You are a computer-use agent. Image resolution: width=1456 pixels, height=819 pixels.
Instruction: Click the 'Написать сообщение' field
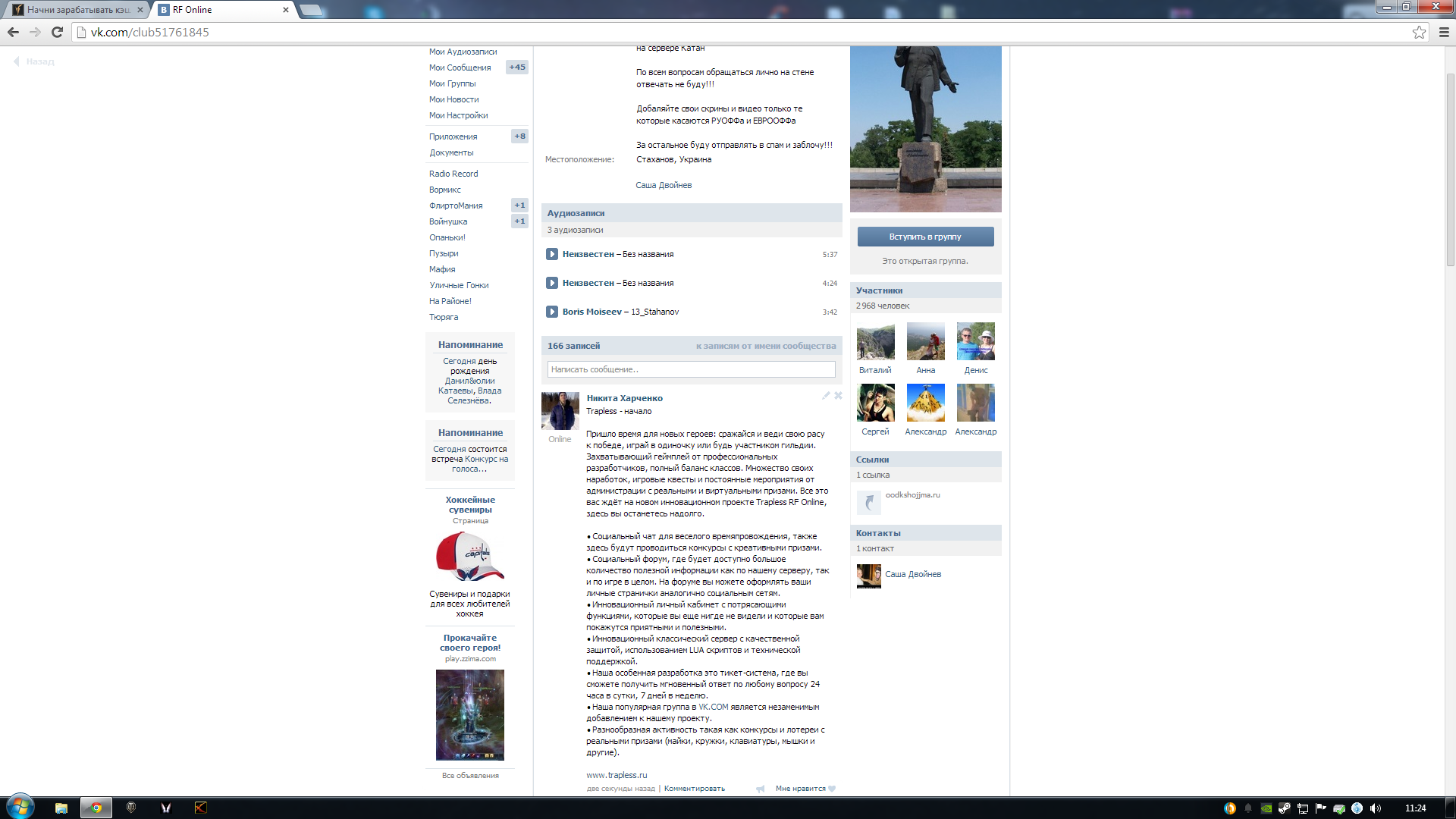[x=691, y=369]
